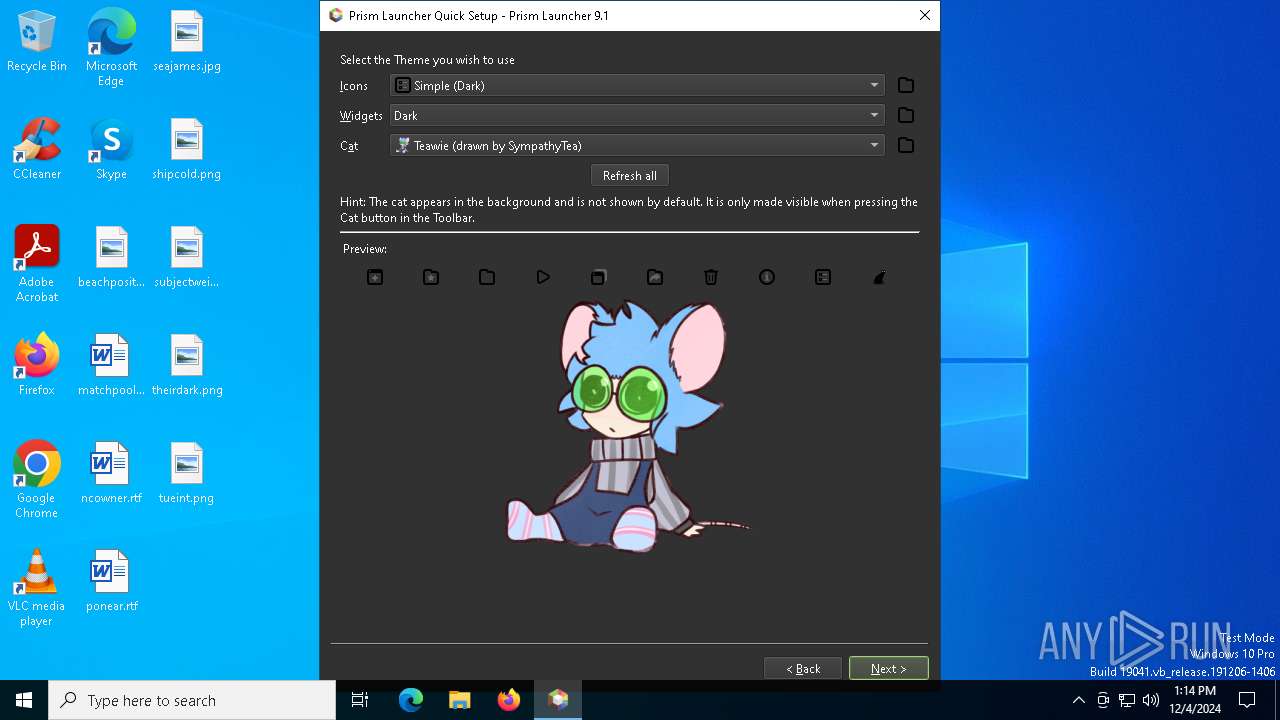Click the starred folder preview icon

point(431,277)
